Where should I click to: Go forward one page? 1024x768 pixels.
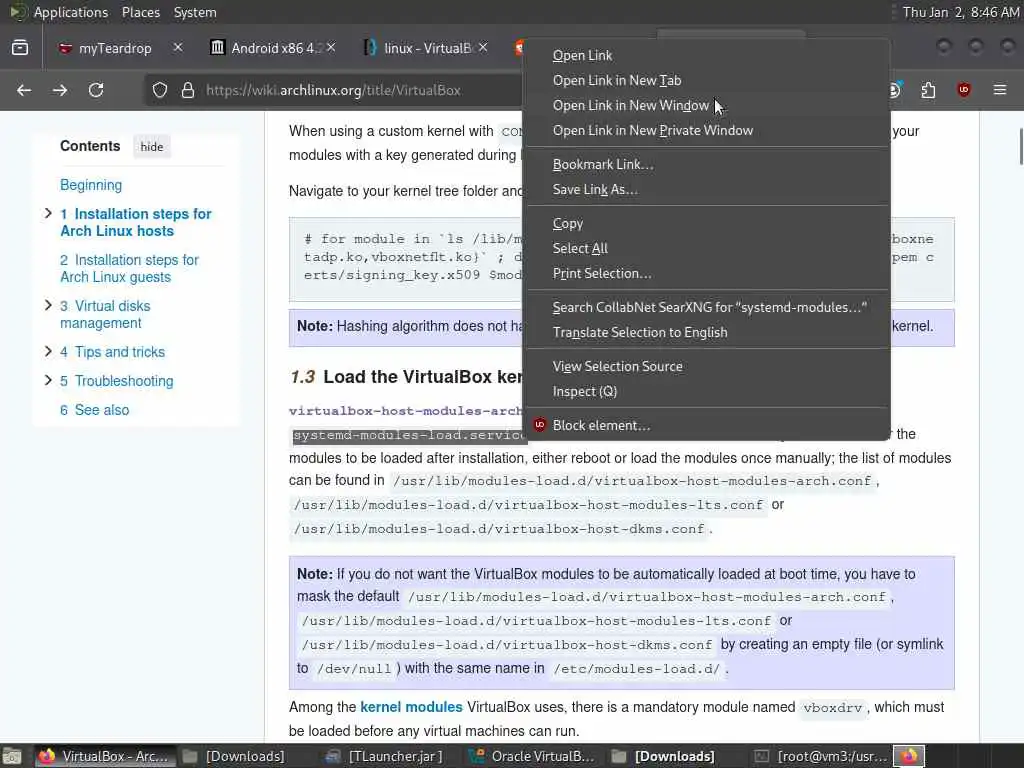click(60, 90)
